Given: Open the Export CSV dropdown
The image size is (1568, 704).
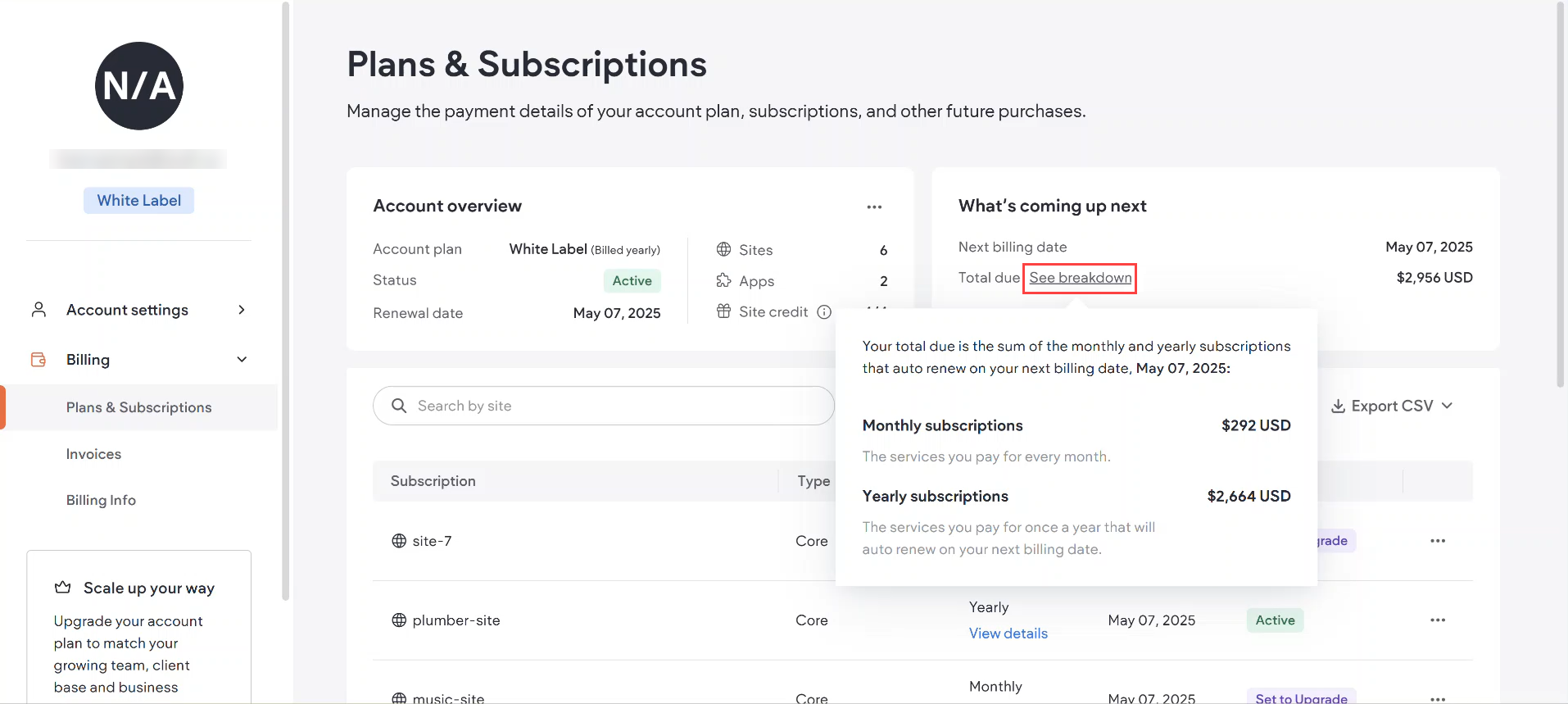Looking at the screenshot, I should pyautogui.click(x=1391, y=407).
